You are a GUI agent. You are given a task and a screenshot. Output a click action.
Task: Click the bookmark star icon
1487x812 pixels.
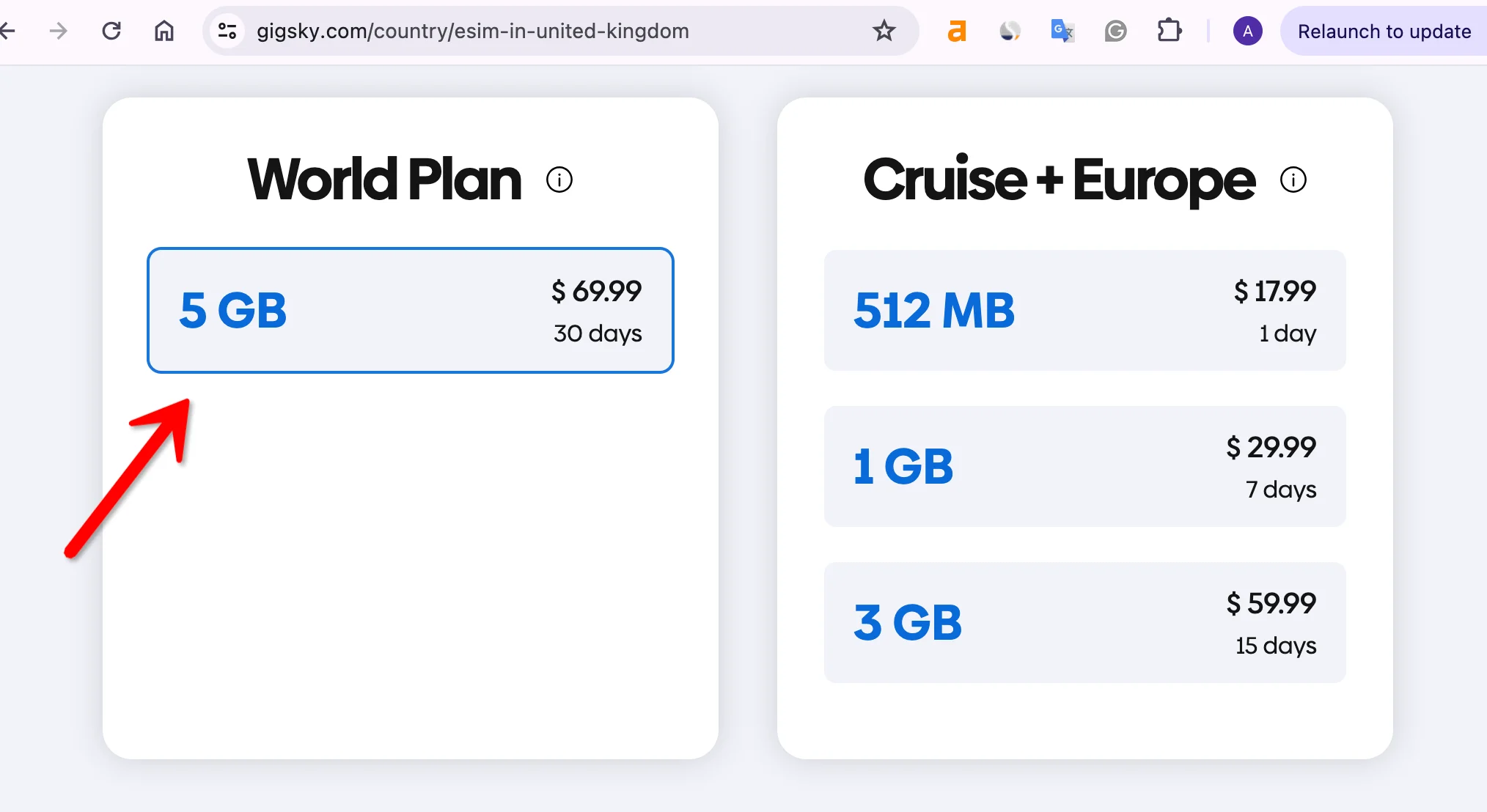pos(883,31)
